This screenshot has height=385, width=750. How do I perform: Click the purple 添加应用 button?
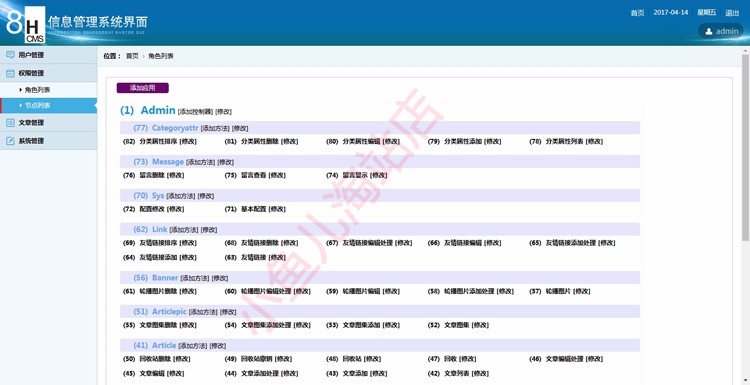pos(143,88)
